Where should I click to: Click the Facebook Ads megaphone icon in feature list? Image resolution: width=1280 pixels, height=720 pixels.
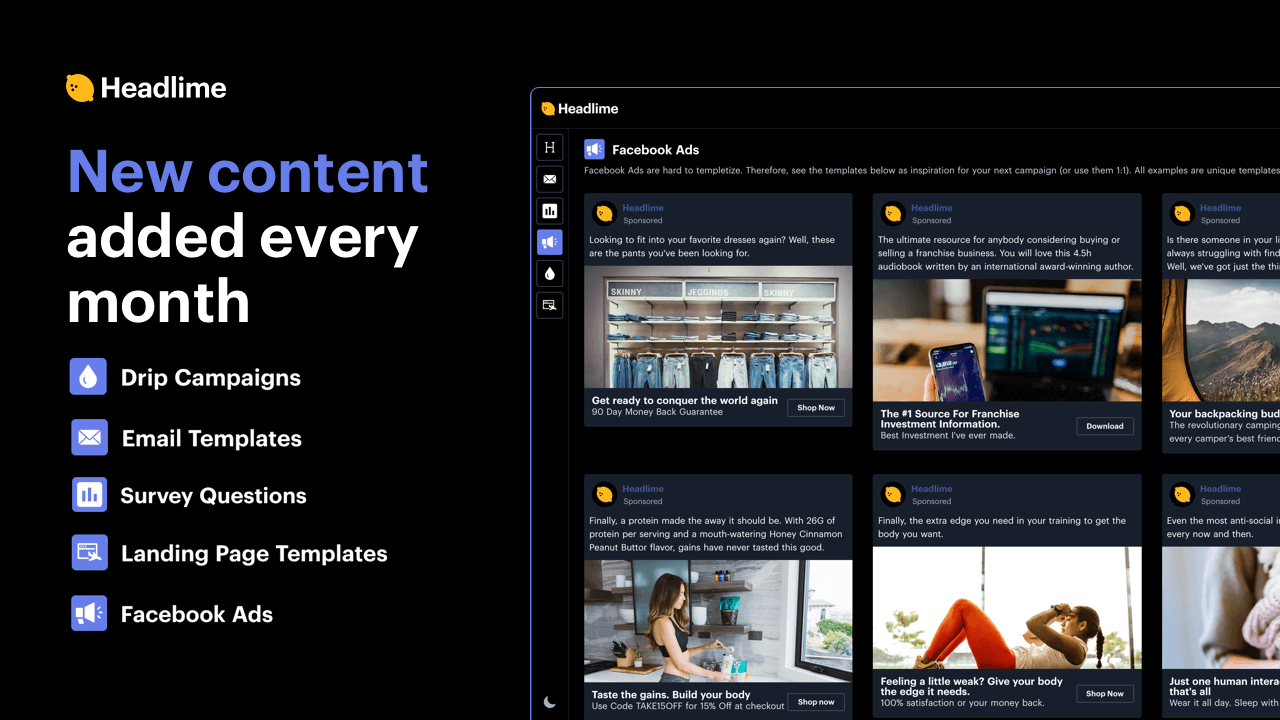[89, 613]
